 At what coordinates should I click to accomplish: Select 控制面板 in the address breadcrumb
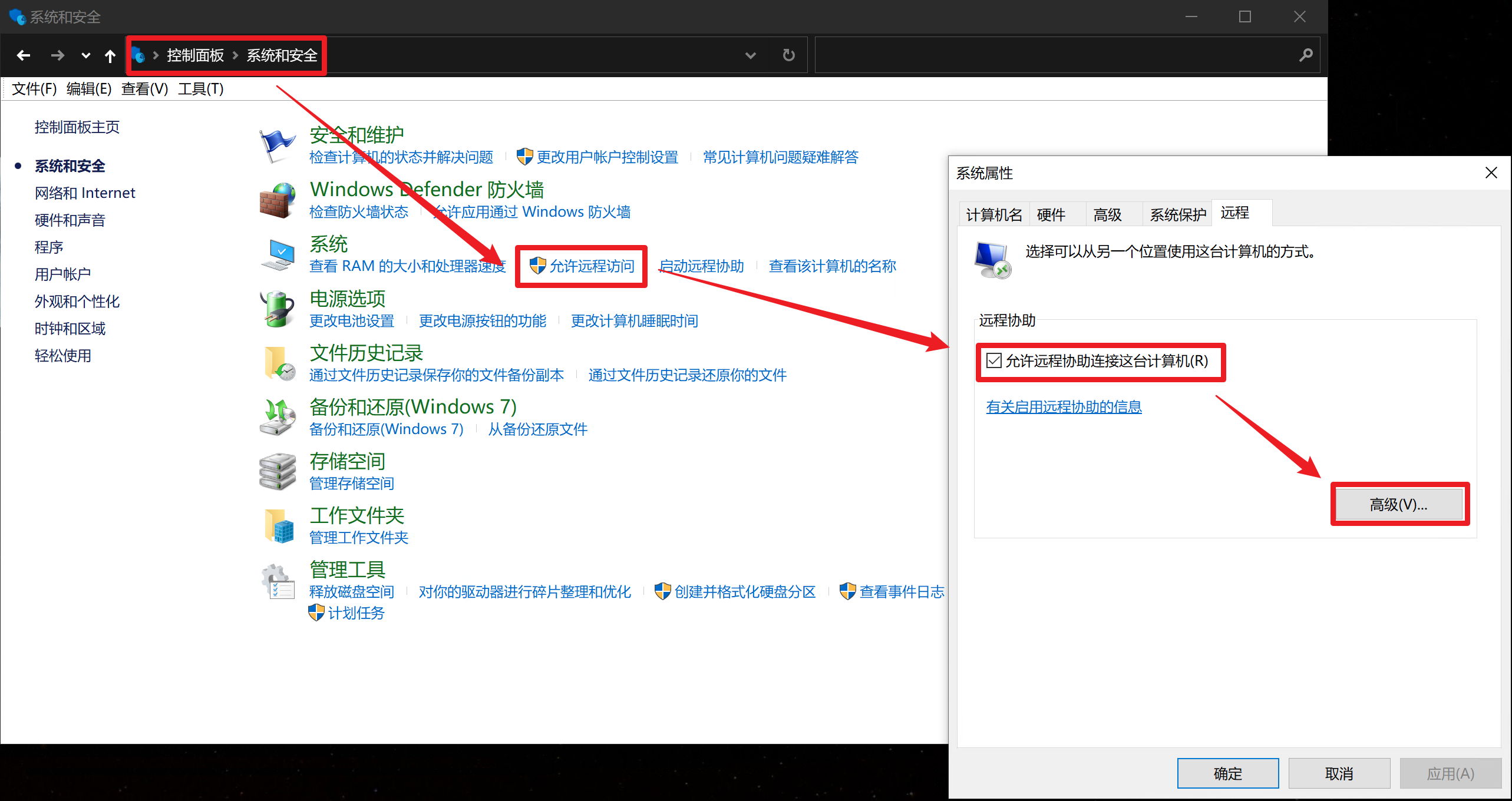coord(195,55)
